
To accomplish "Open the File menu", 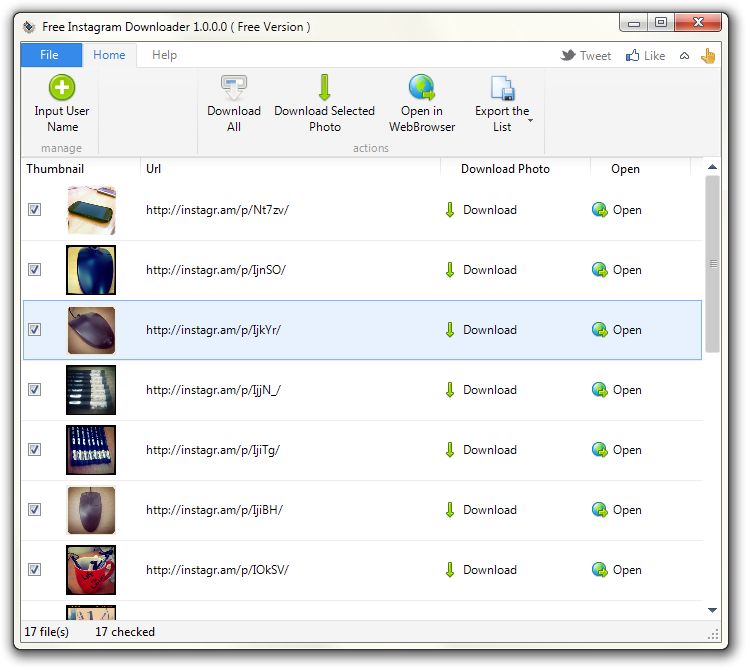I will click(49, 55).
